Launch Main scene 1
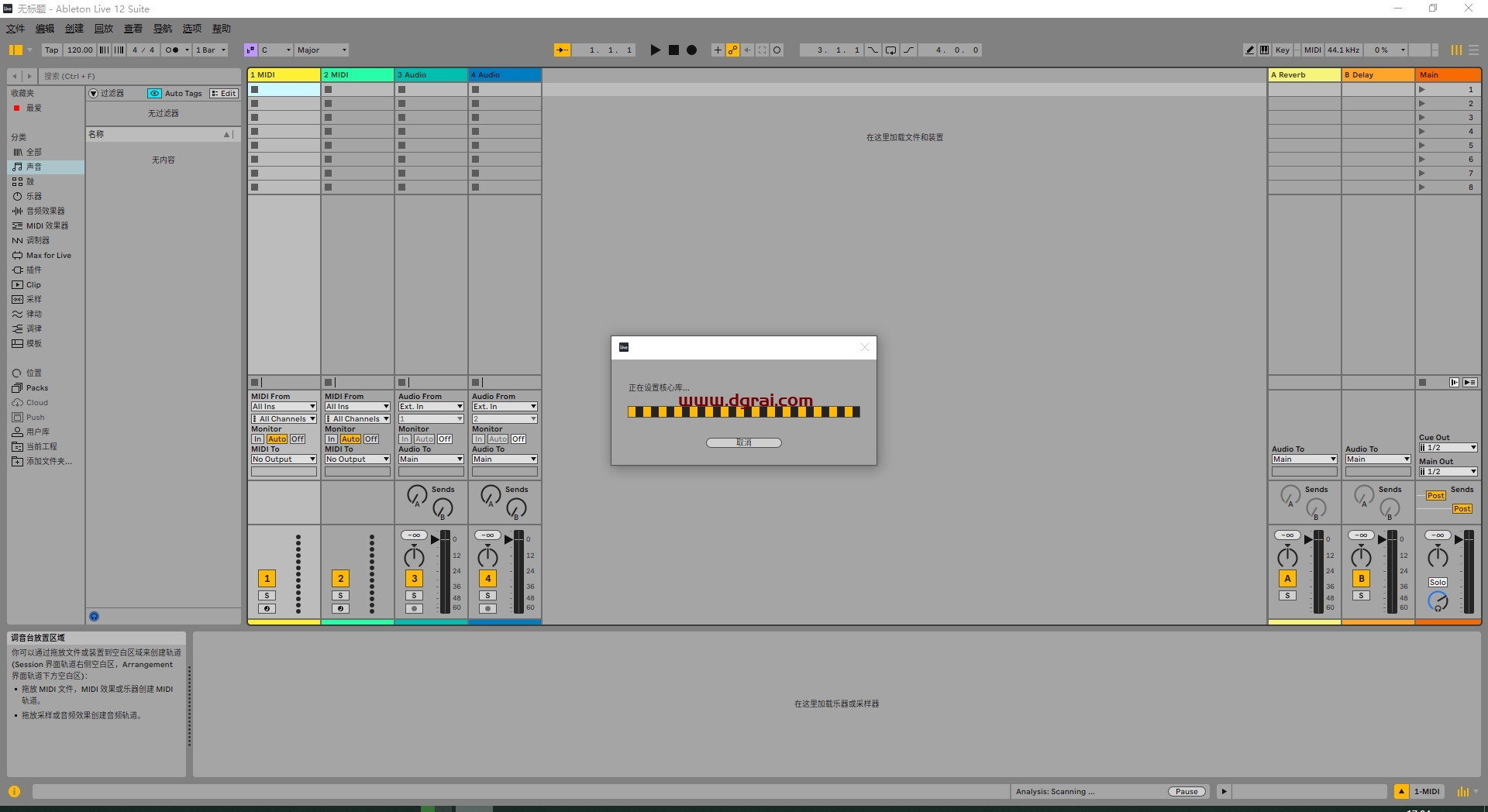This screenshot has width=1488, height=812. [x=1421, y=89]
